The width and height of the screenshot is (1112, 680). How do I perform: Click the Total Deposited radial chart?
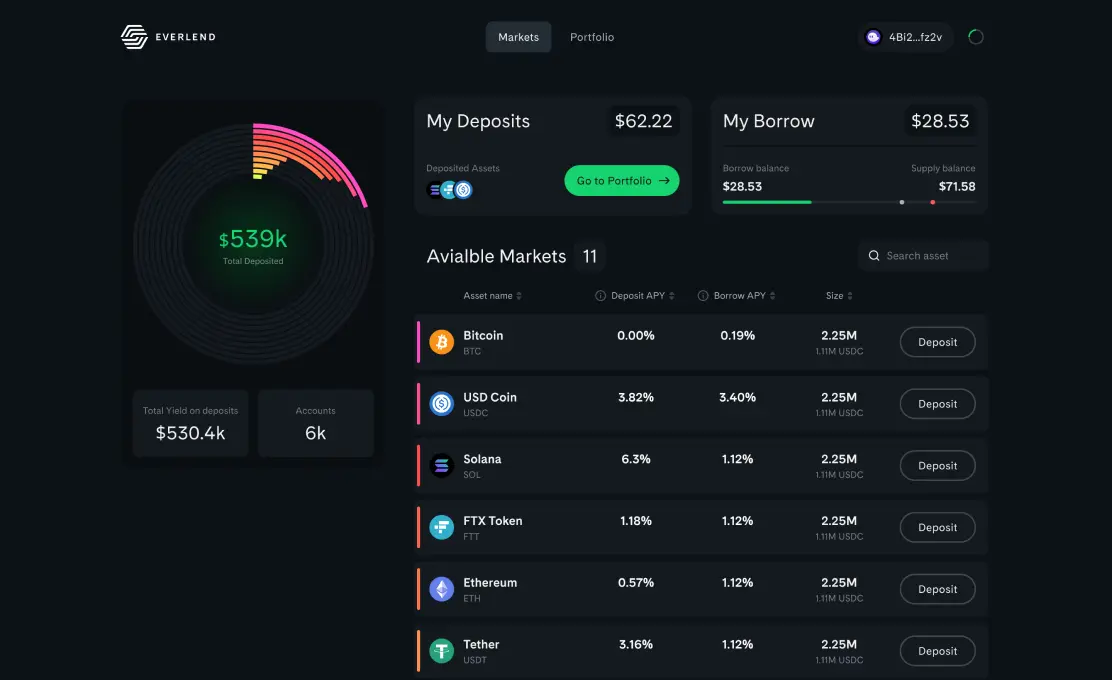[x=253, y=243]
